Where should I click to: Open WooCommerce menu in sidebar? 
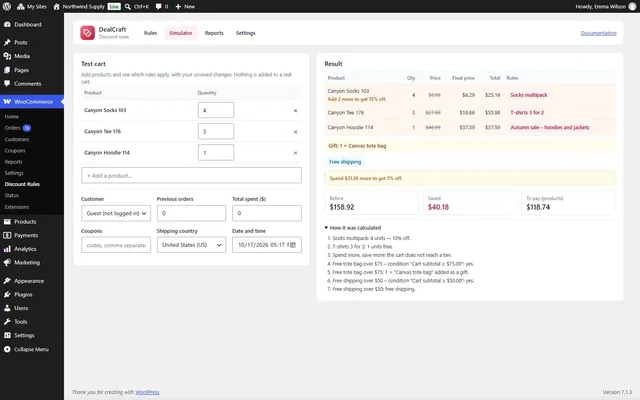[x=32, y=102]
